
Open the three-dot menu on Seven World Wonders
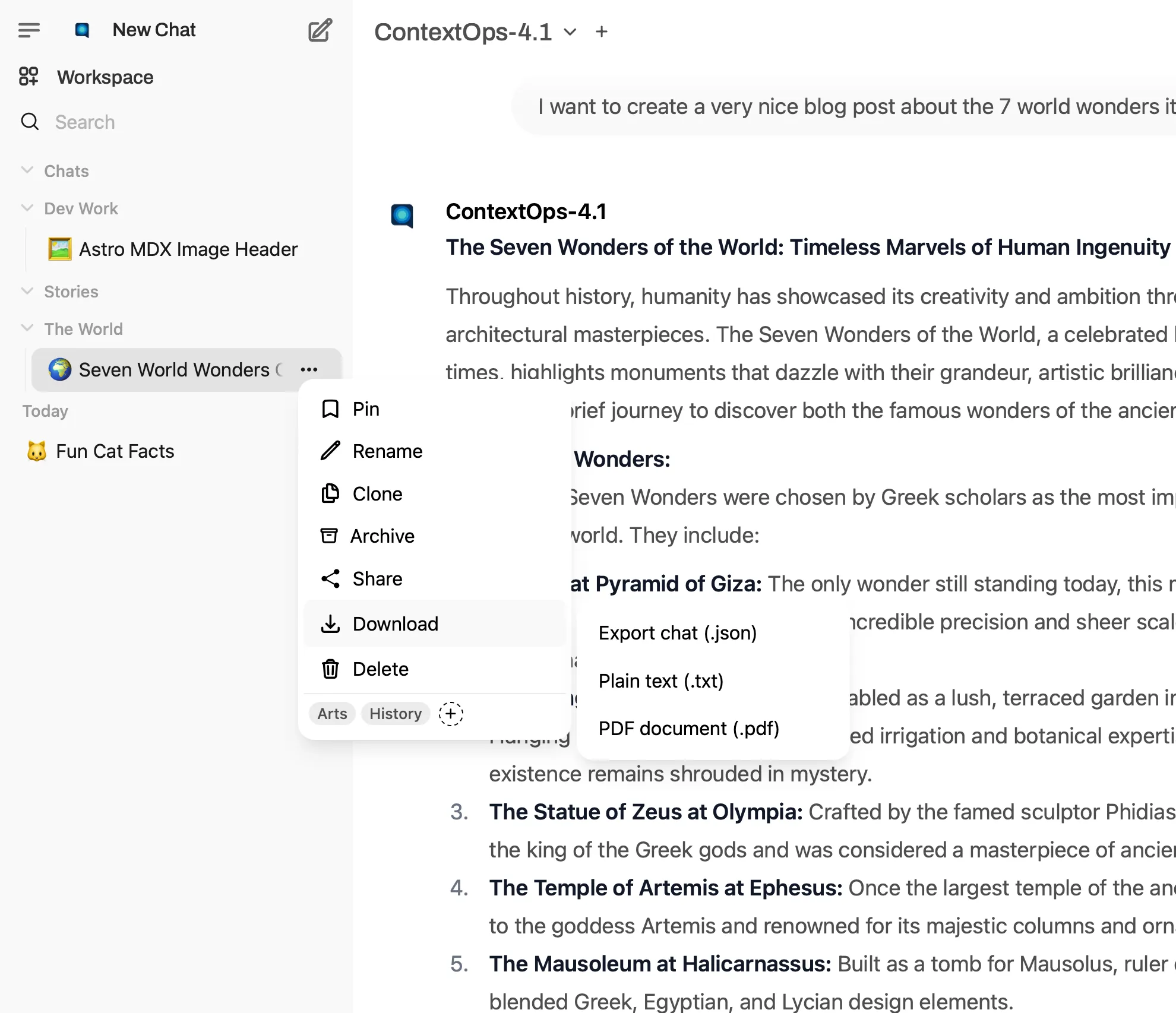[x=309, y=370]
